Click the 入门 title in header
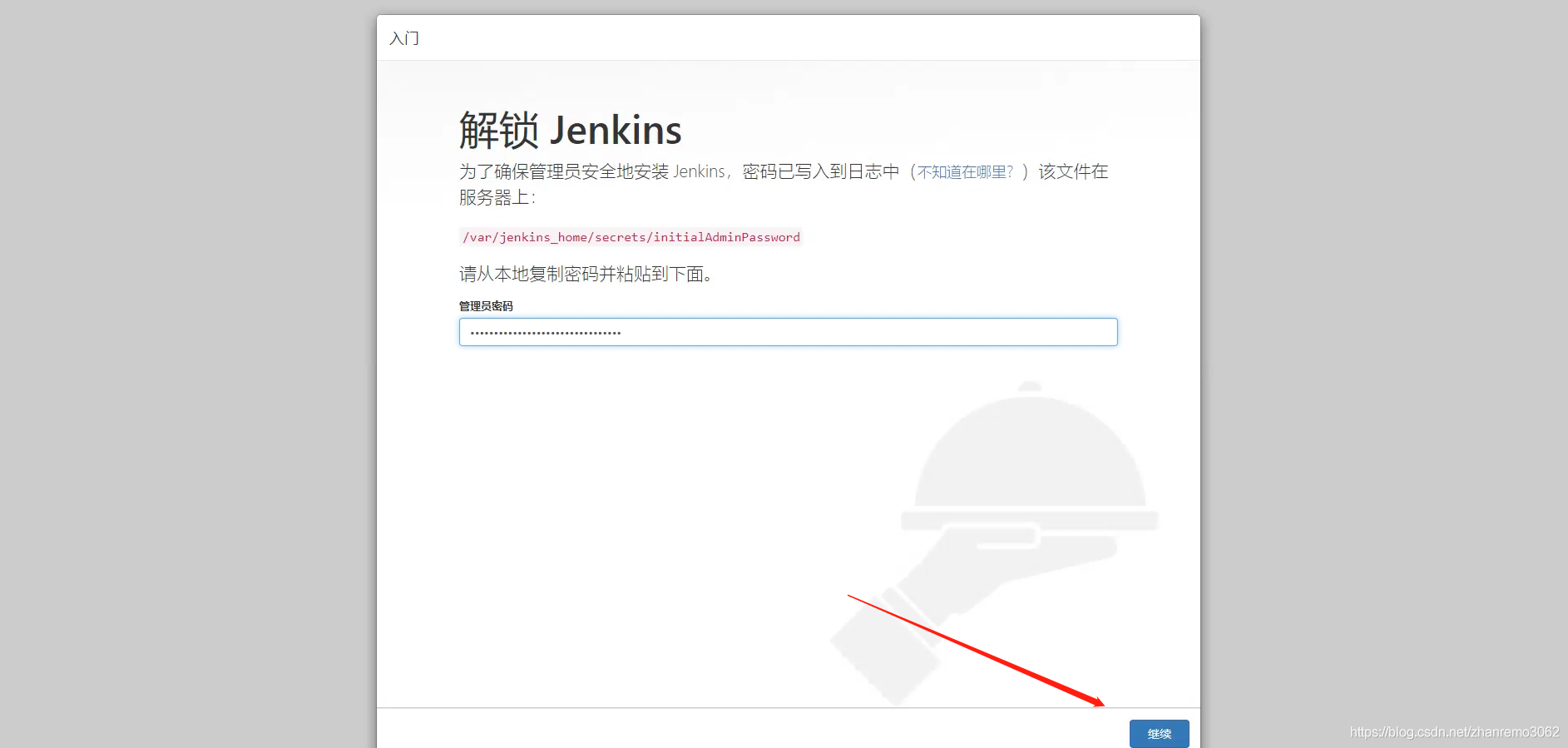The width and height of the screenshot is (1568, 748). click(x=404, y=38)
